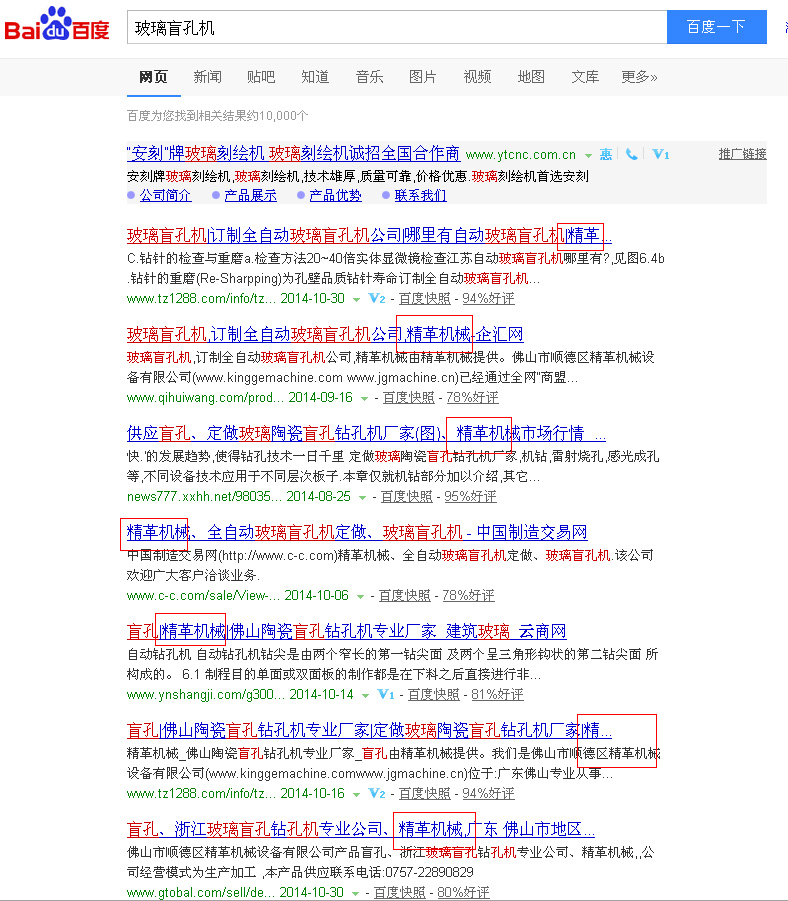788x901 pixels.
Task: Click the V1 badge next to www.ytcnc.com.cn
Action: [660, 155]
